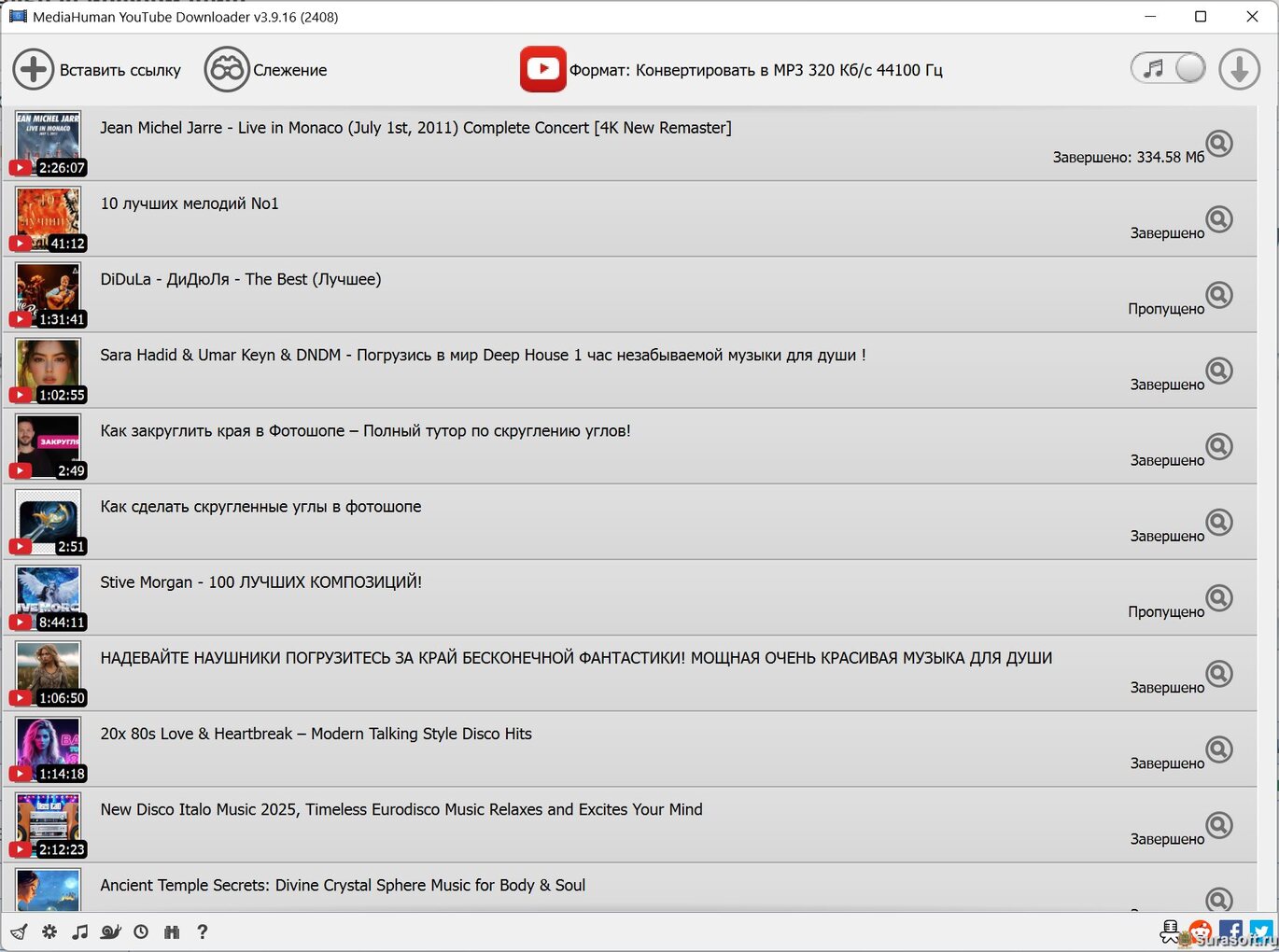Select 'Как сделать скругленные углы в фотошопе' title
The height and width of the screenshot is (952, 1279).
pos(260,507)
